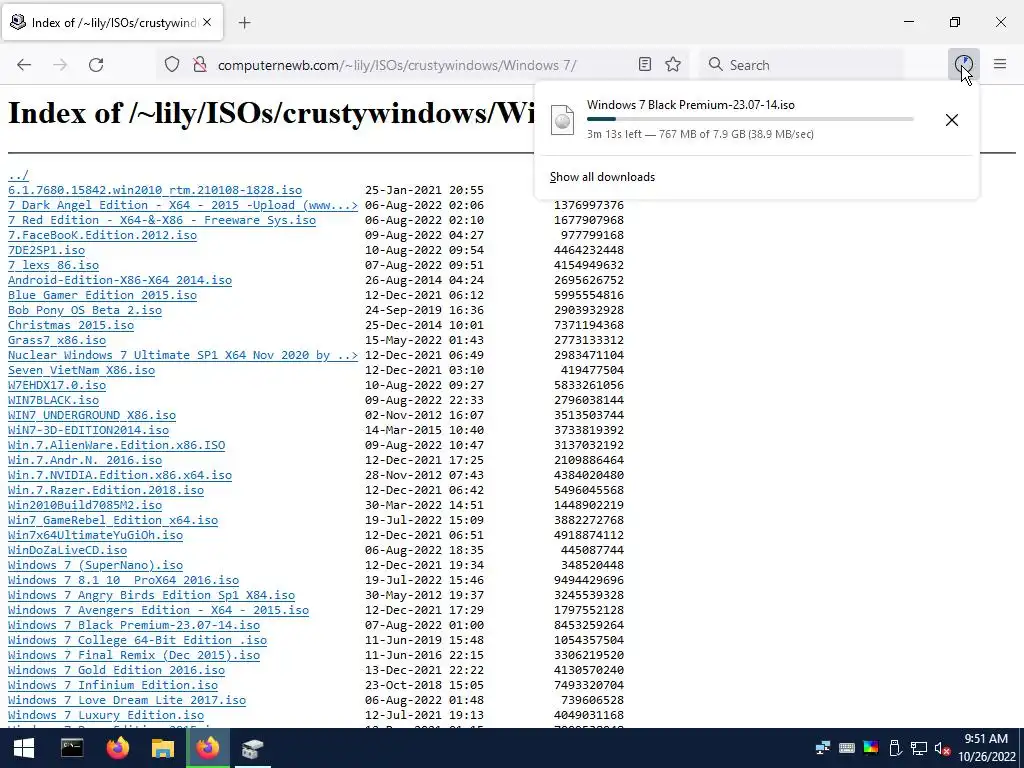Bookmark this page with the star icon
Screen dimensions: 1024x768
673,65
